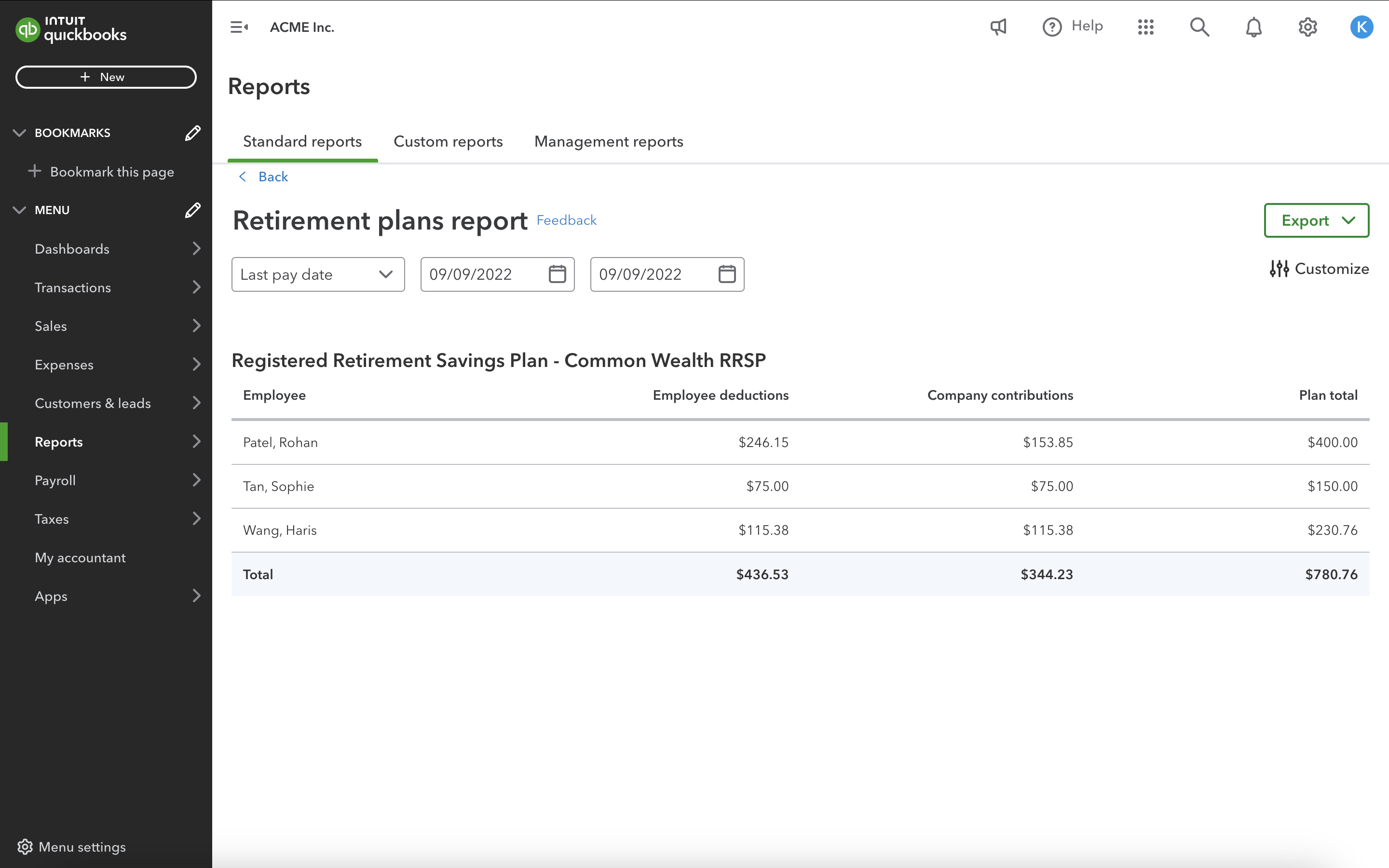Switch to the Standard reports tab
The width and height of the screenshot is (1389, 868).
tap(302, 142)
